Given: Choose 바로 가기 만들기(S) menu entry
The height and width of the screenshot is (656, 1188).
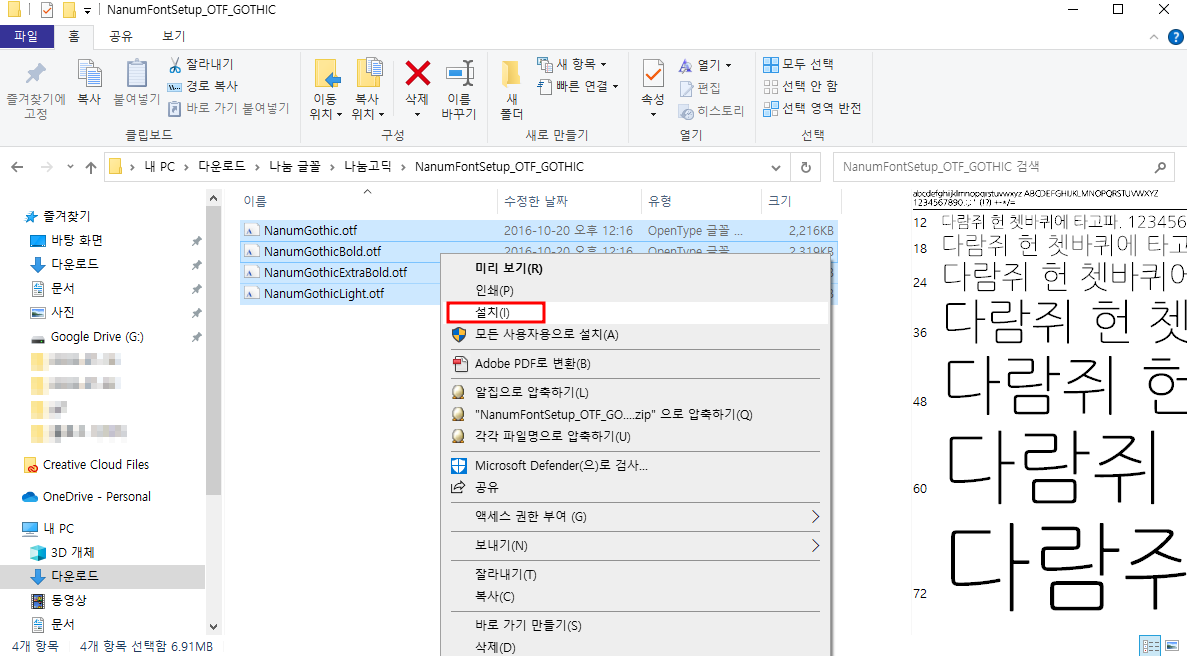Looking at the screenshot, I should 635,626.
